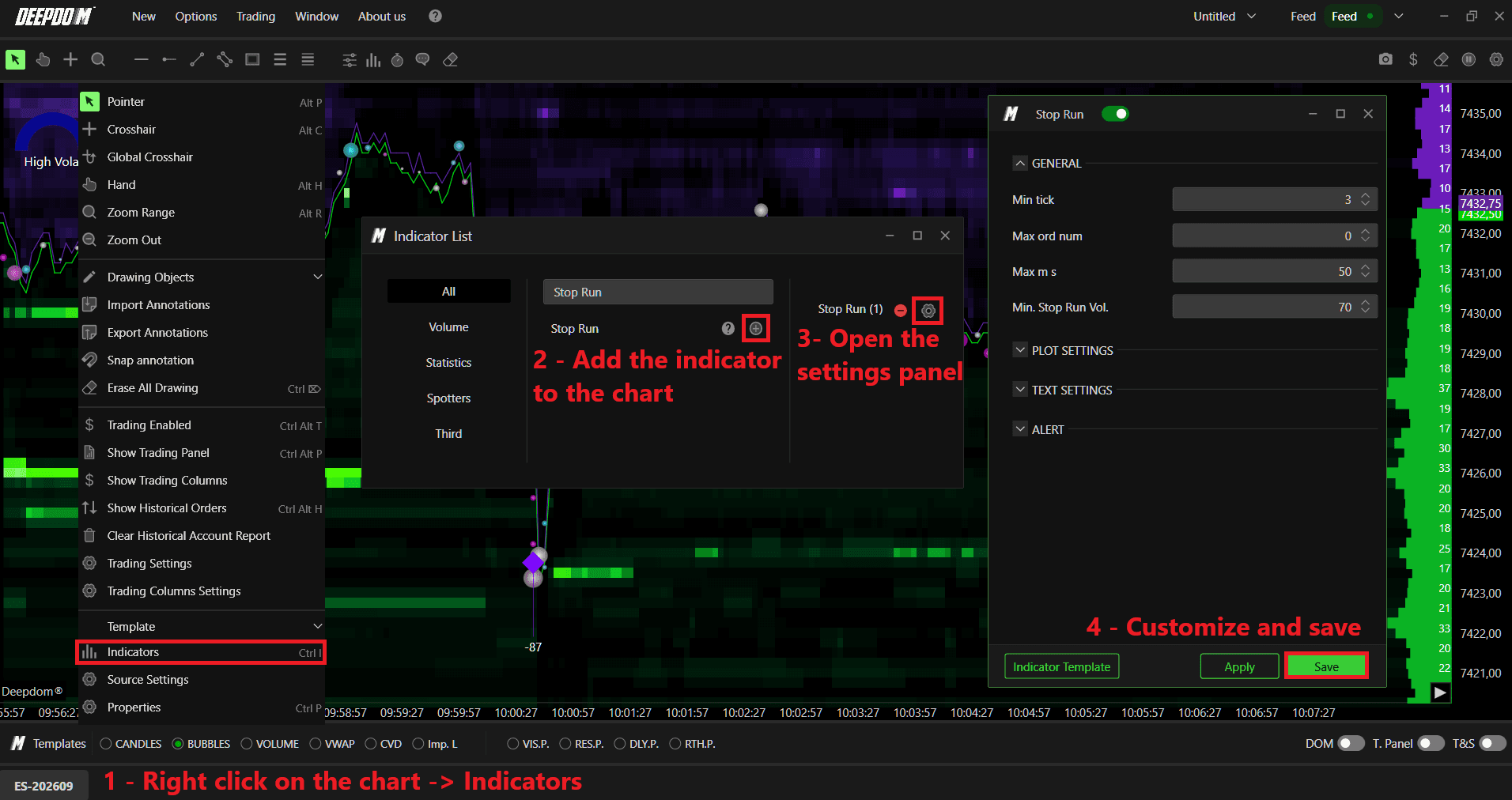Expand the ALERT section

click(x=1020, y=429)
